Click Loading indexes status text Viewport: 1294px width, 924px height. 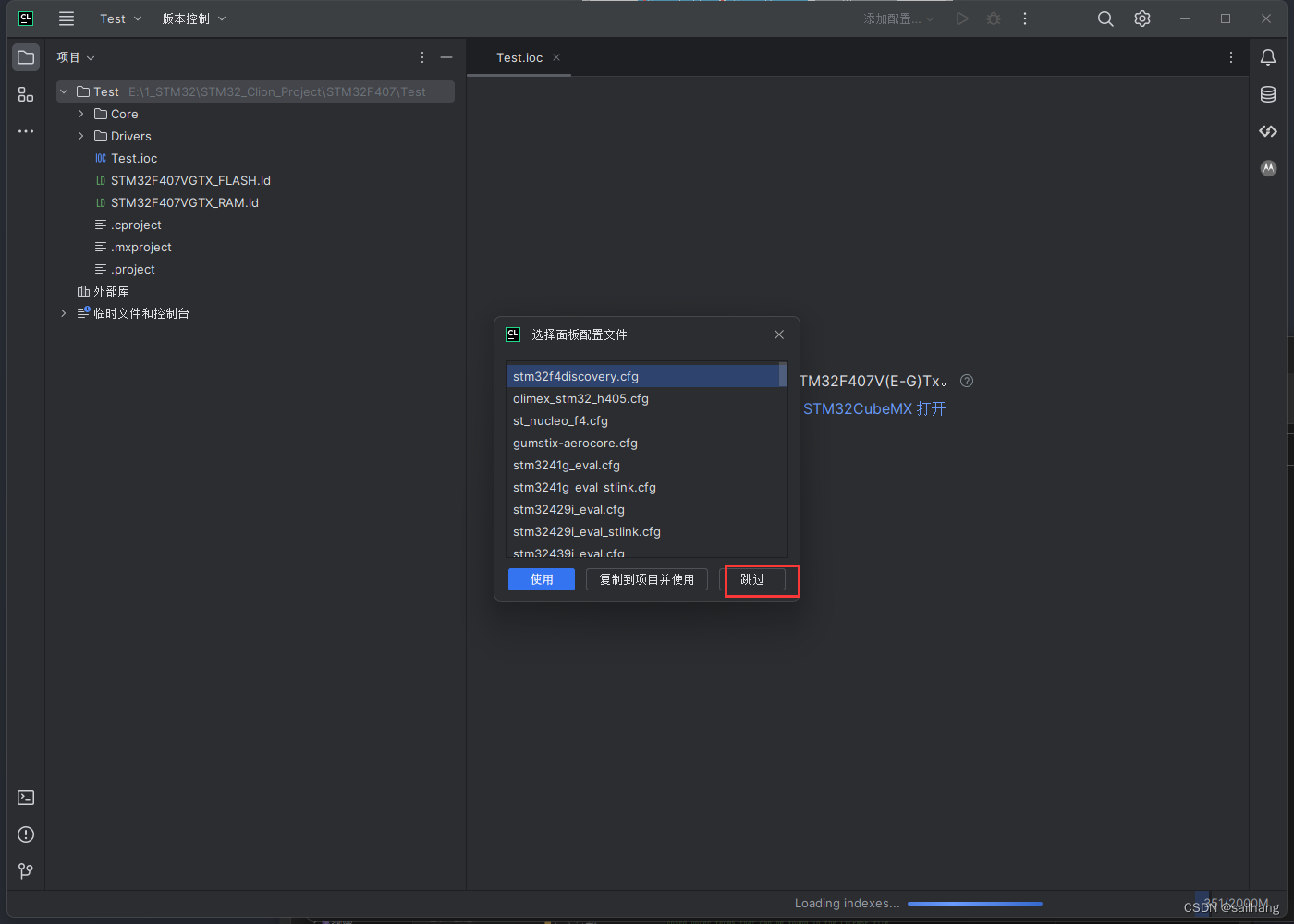[847, 904]
